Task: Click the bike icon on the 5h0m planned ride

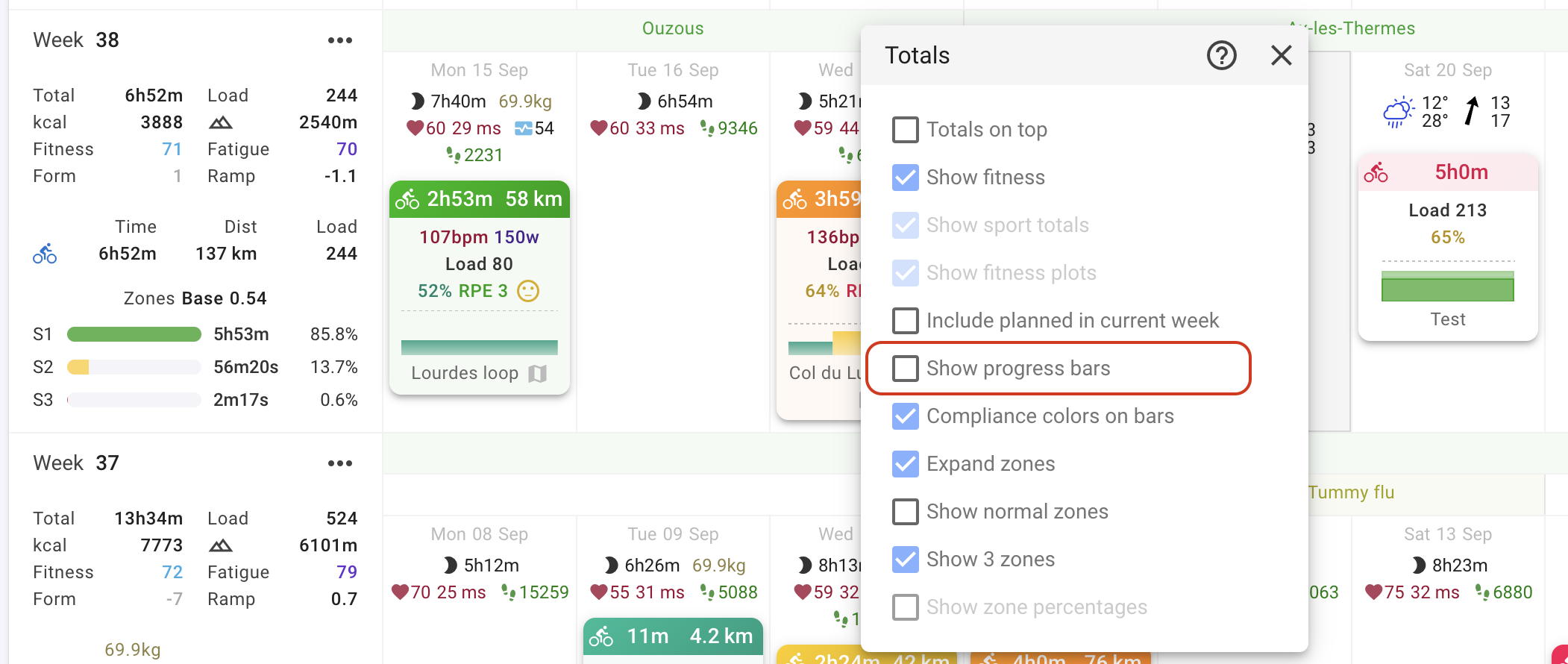Action: tap(1376, 173)
